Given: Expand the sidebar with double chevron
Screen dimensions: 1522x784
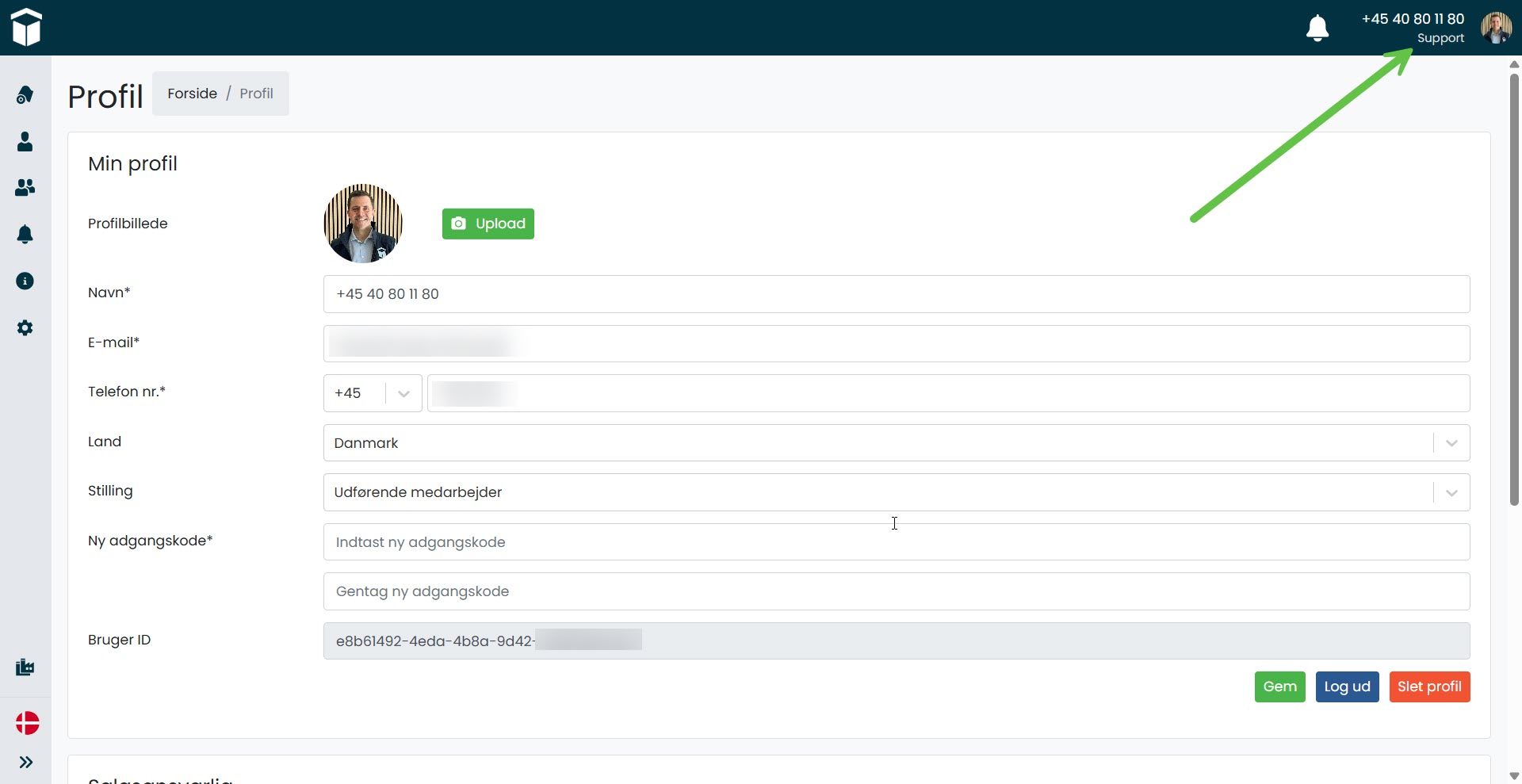Looking at the screenshot, I should [x=26, y=763].
